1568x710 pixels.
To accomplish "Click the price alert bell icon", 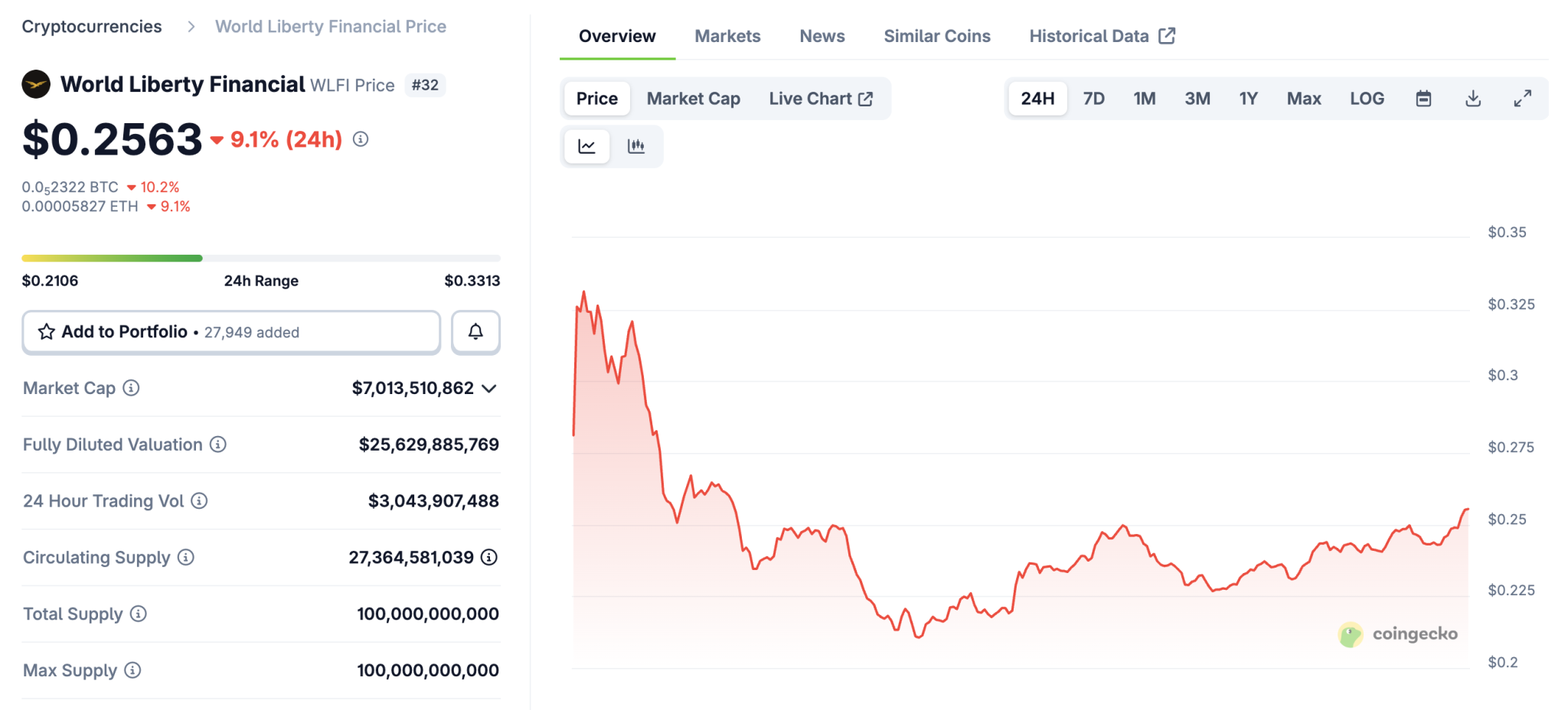I will pos(475,332).
